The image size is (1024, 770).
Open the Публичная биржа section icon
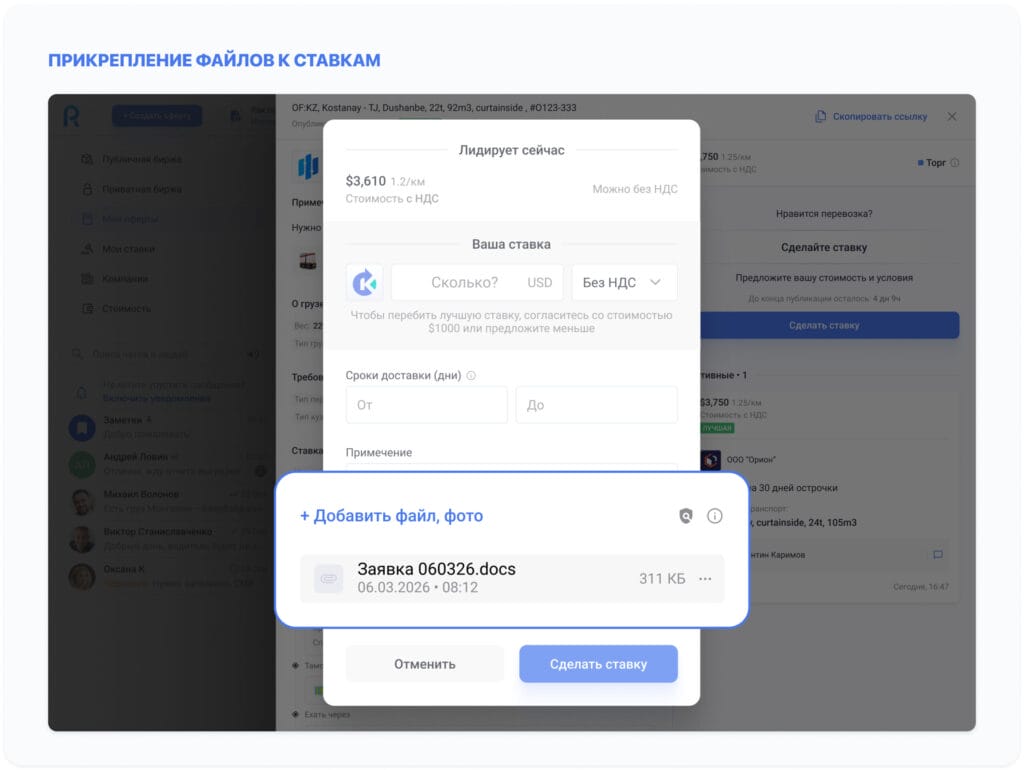(88, 158)
